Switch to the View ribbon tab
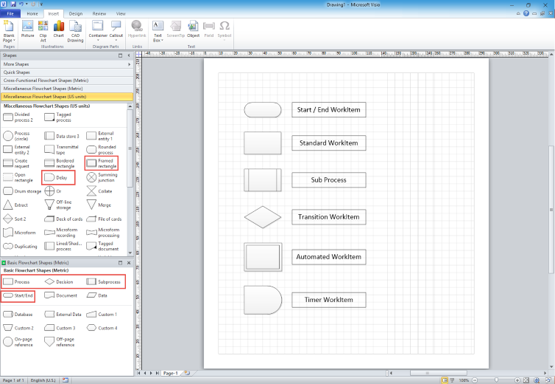This screenshot has width=555, height=384. tap(121, 14)
